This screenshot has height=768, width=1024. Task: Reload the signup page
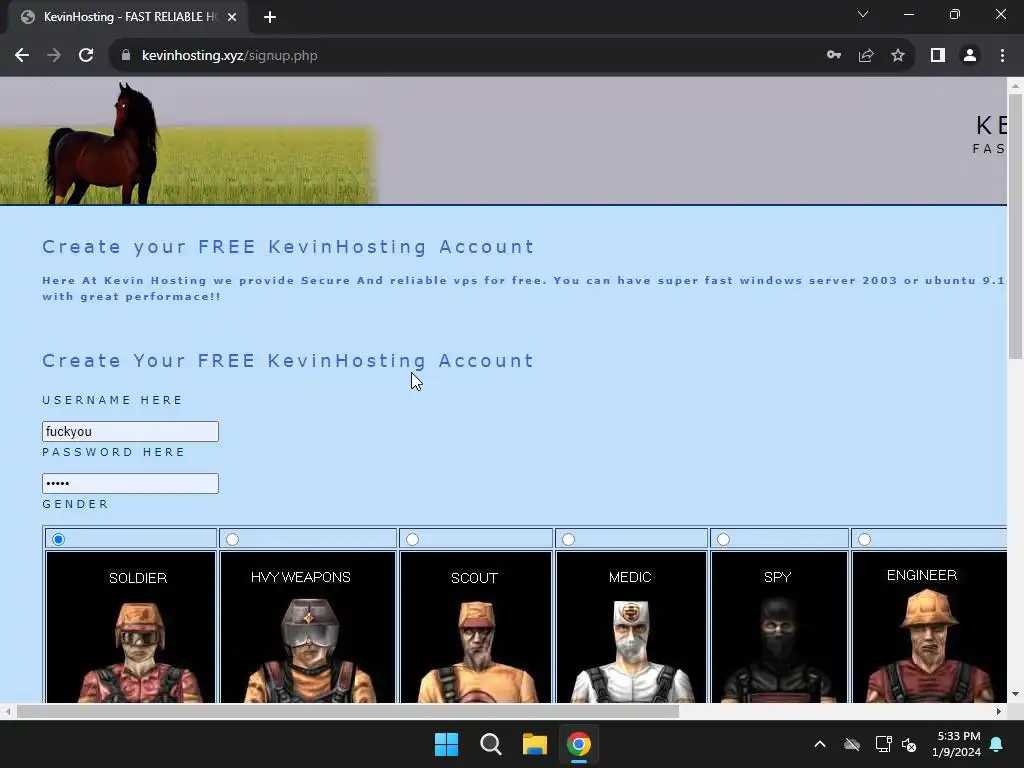pyautogui.click(x=86, y=56)
